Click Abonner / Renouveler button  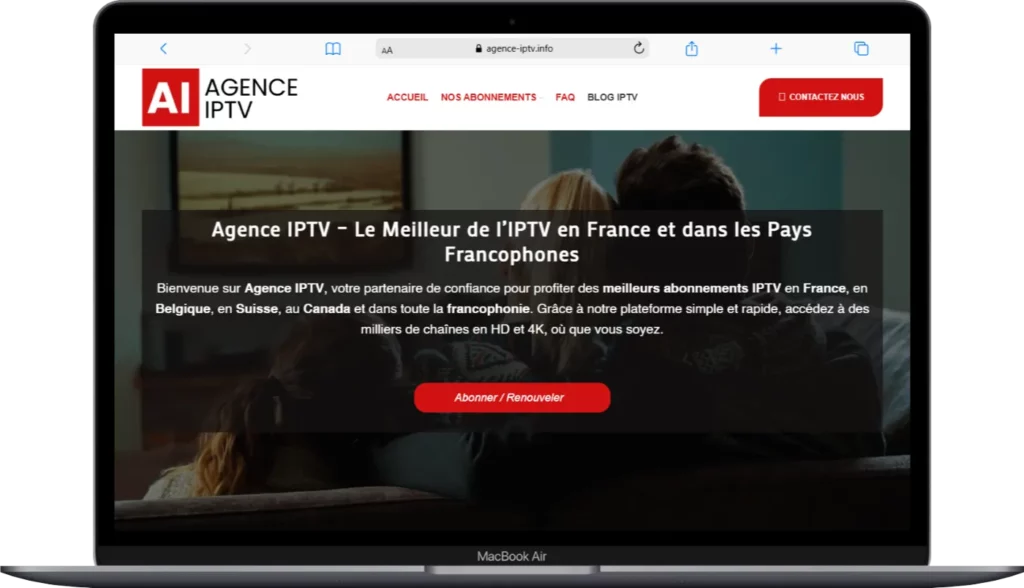coord(512,397)
